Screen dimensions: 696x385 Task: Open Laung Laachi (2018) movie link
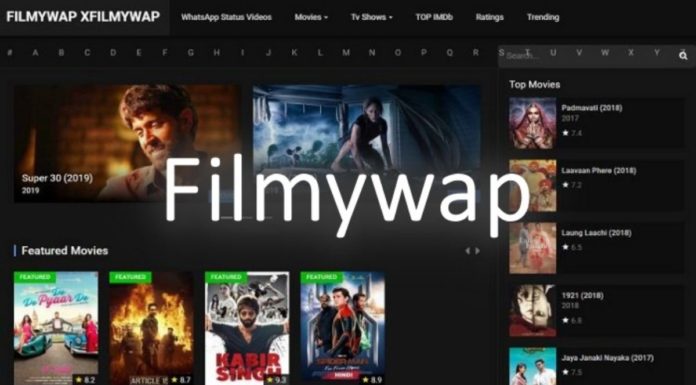(x=596, y=233)
